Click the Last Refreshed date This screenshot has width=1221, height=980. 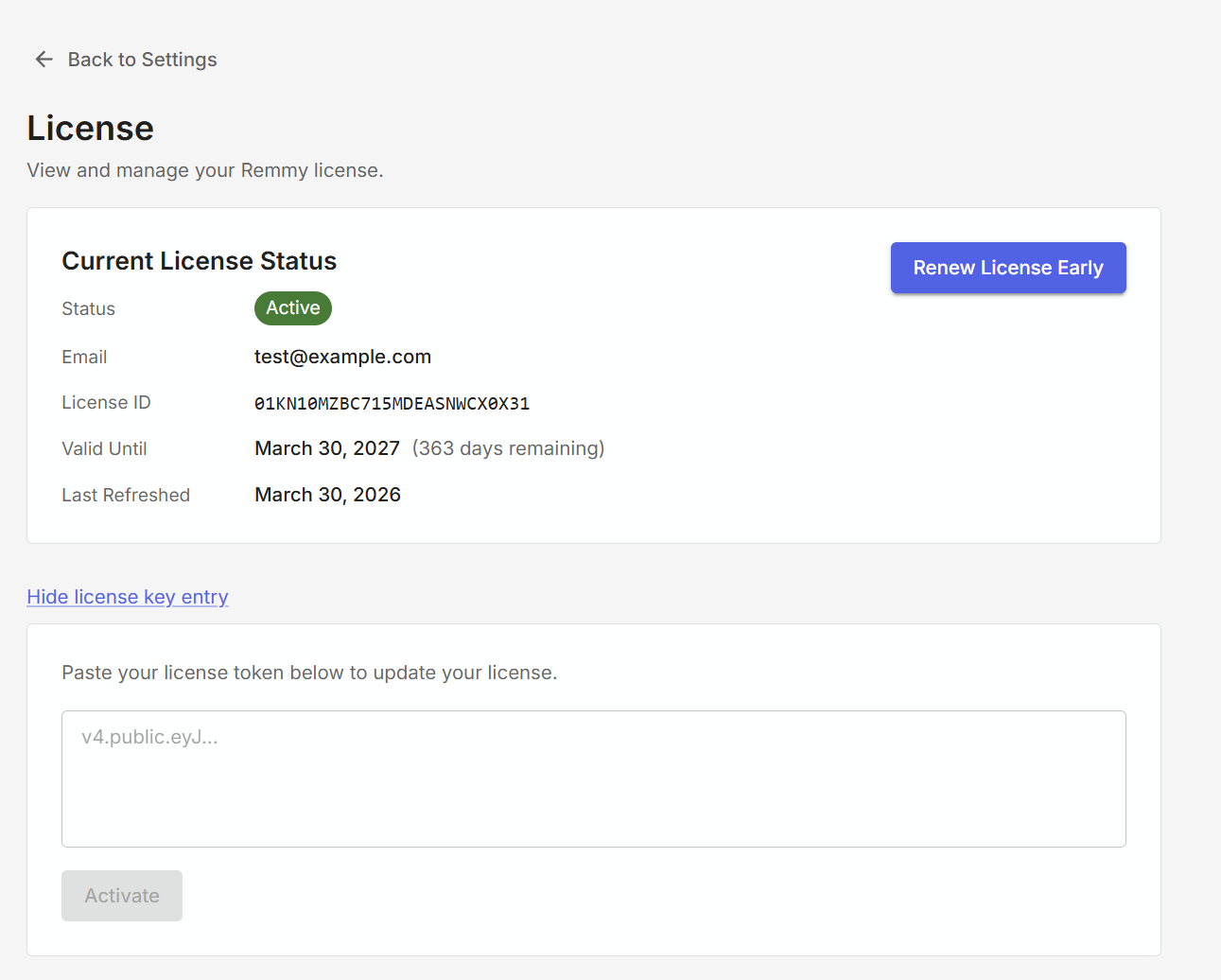coord(327,494)
